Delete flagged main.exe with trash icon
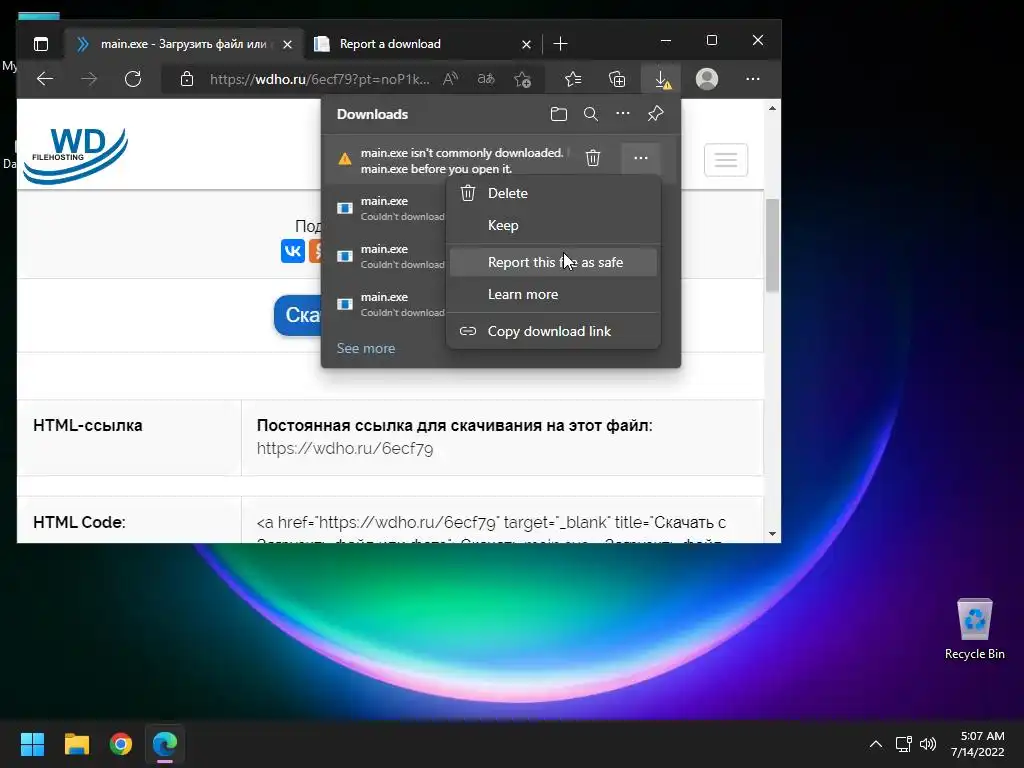This screenshot has width=1024, height=768. [592, 158]
